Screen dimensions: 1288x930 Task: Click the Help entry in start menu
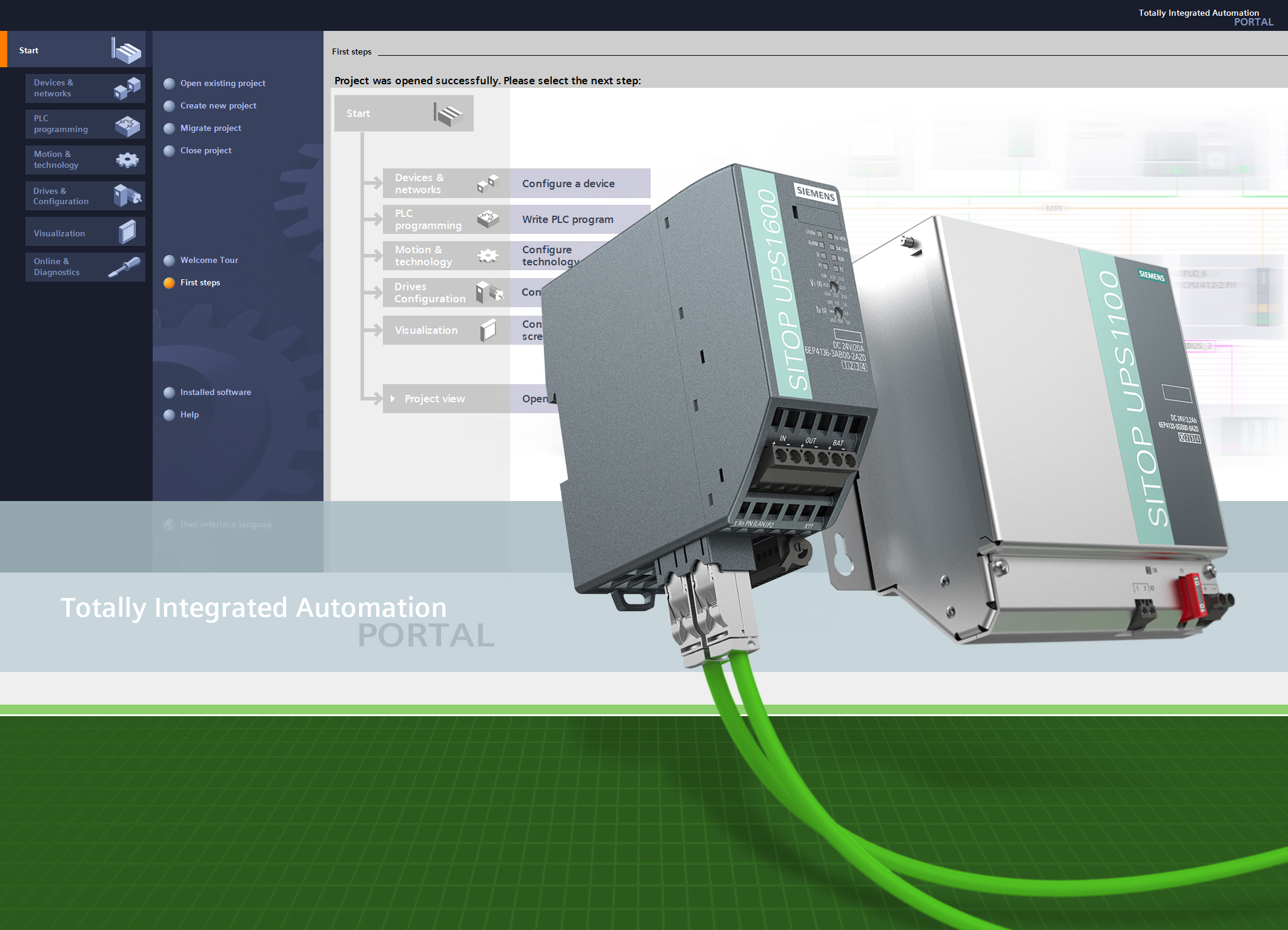[x=189, y=414]
